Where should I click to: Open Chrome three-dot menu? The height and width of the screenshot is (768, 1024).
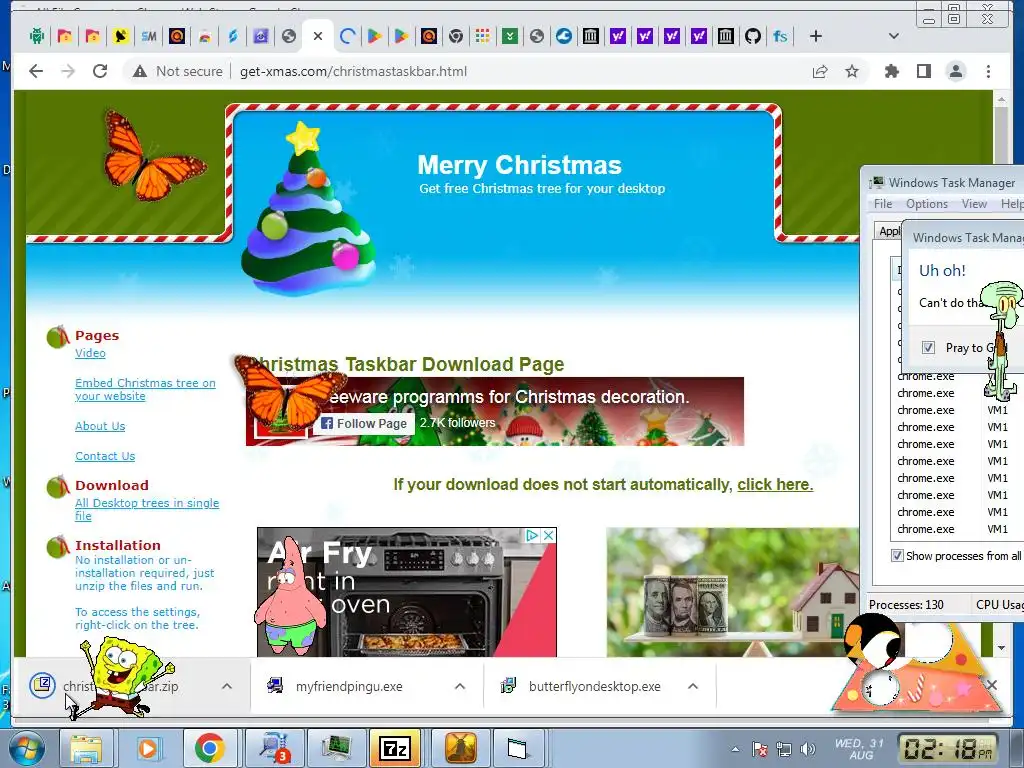pos(988,71)
